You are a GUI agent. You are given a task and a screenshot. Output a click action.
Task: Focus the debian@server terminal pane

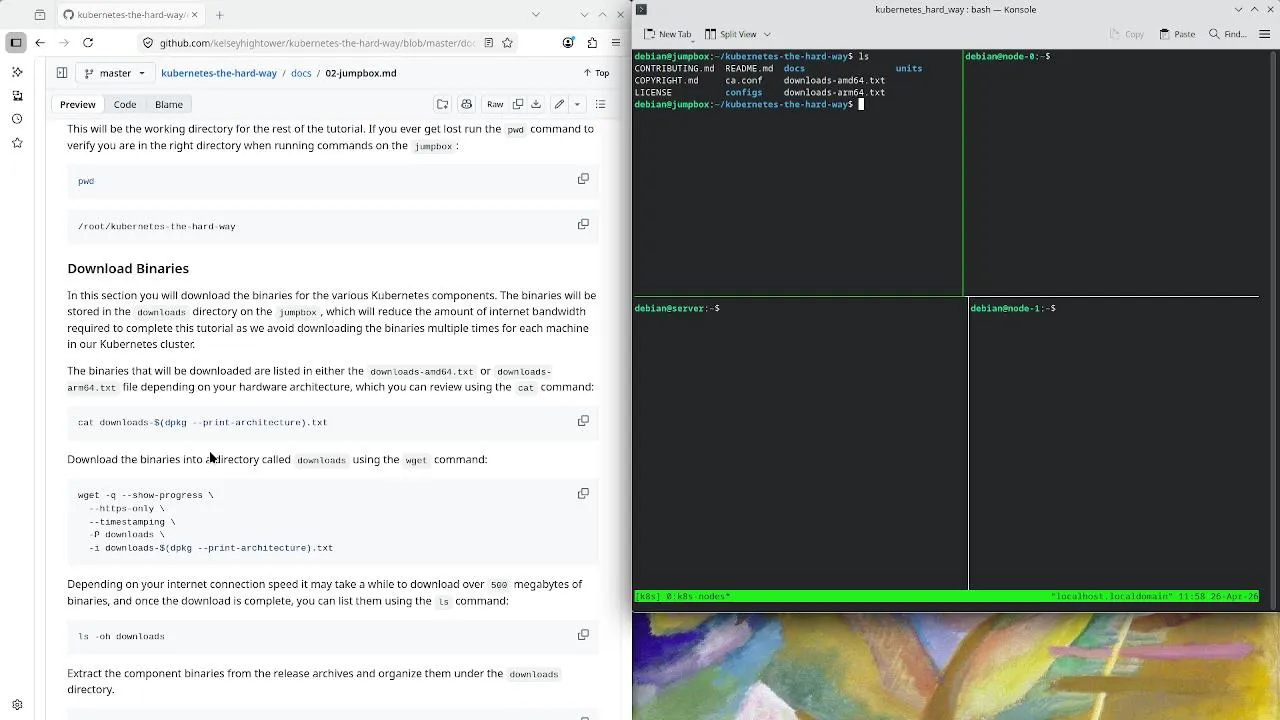(800, 444)
